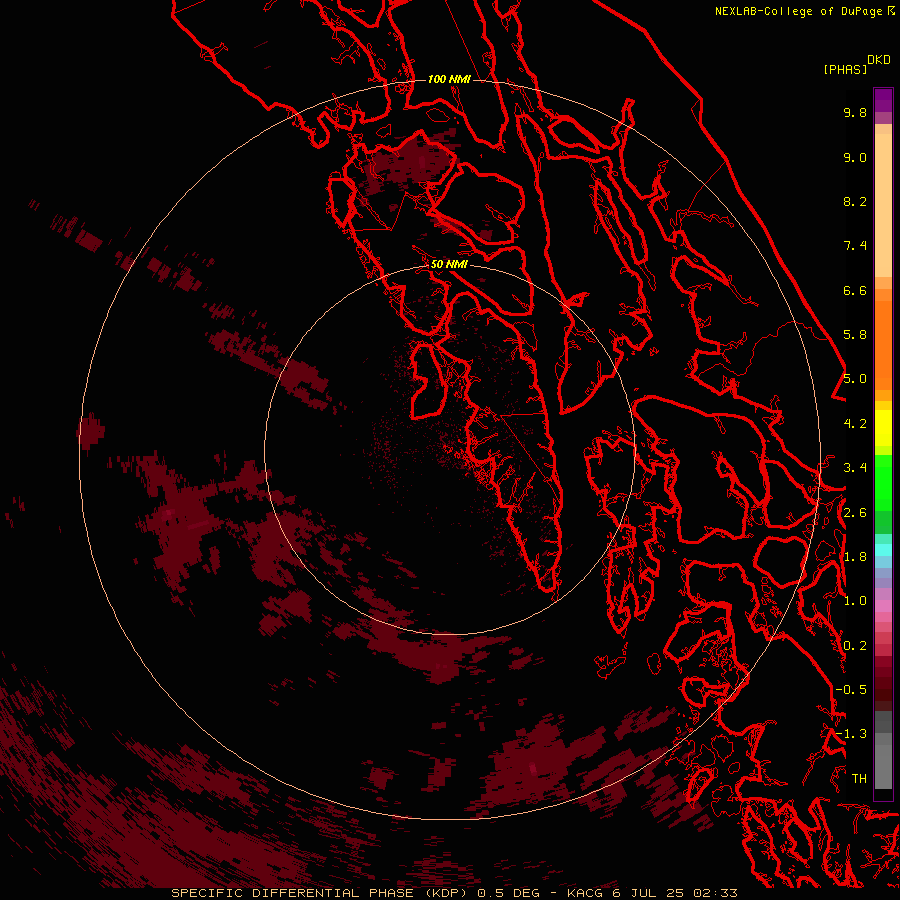
Task: Select the 5.8 scale value
Action: click(x=855, y=335)
